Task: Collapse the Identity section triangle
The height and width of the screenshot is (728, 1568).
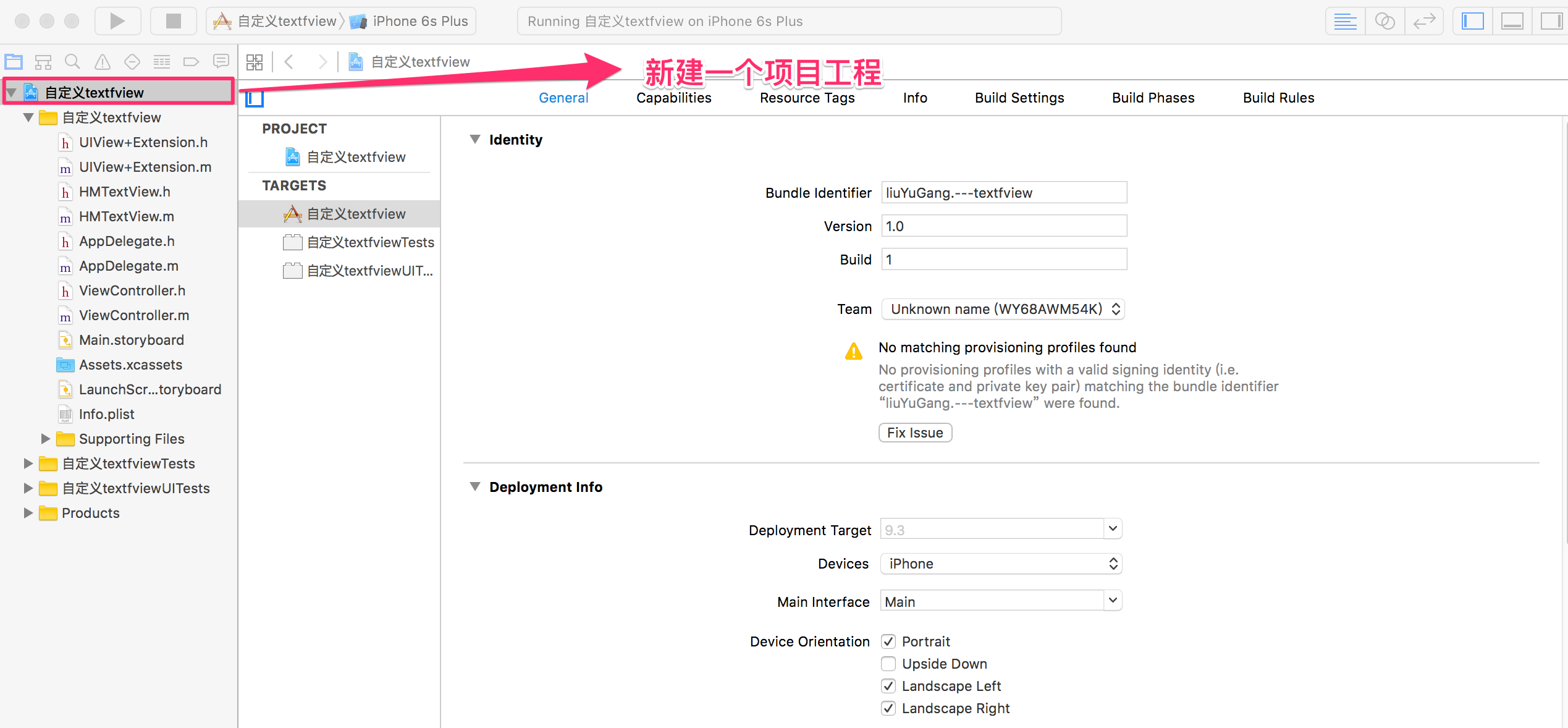Action: pyautogui.click(x=475, y=140)
